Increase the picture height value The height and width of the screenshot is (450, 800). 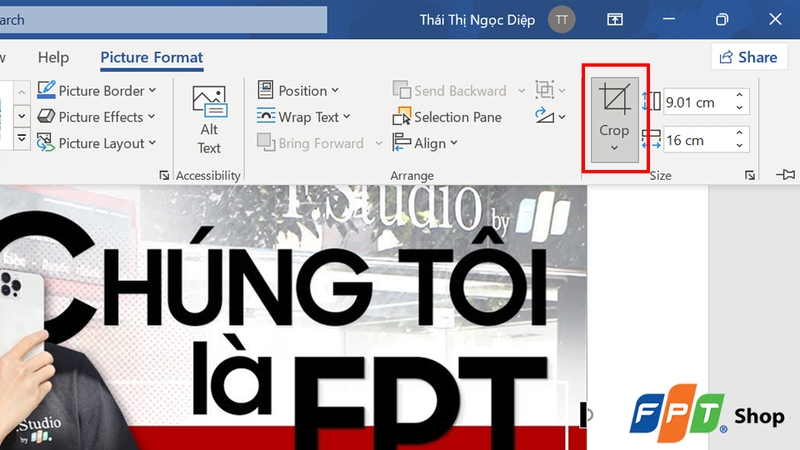click(739, 96)
